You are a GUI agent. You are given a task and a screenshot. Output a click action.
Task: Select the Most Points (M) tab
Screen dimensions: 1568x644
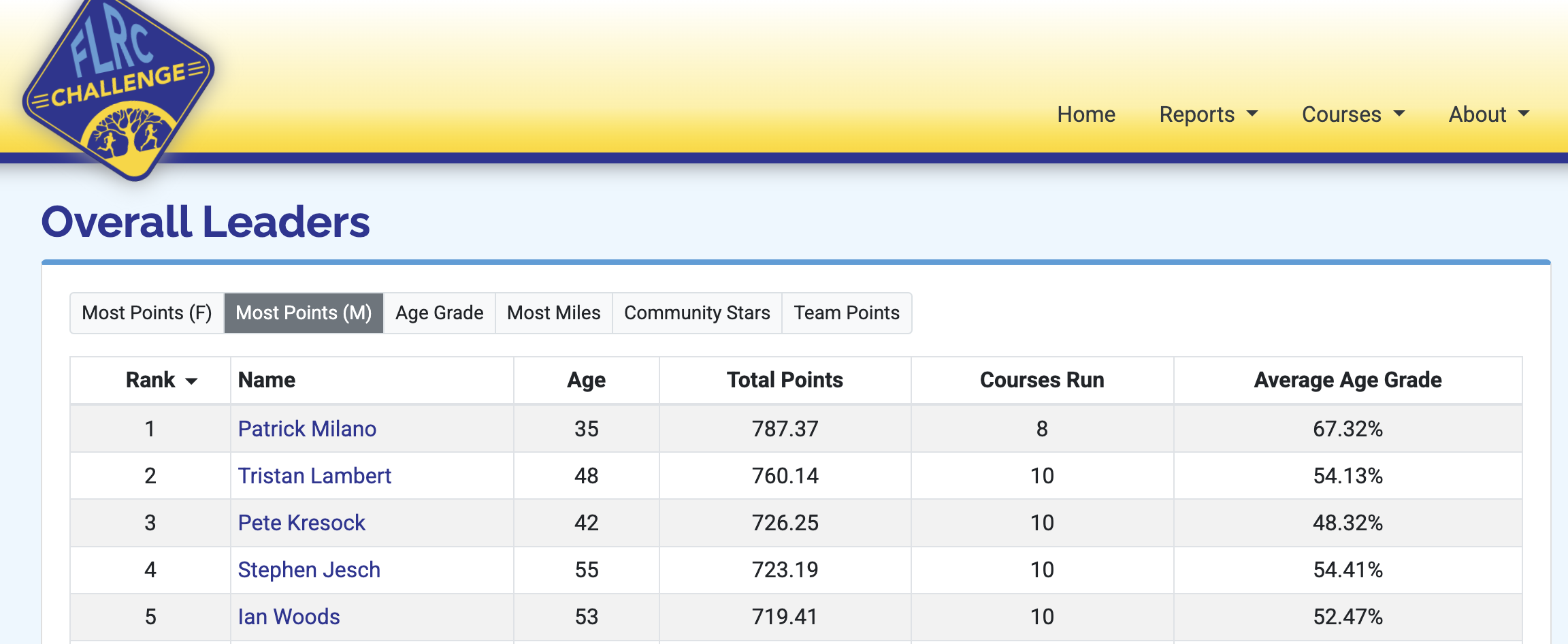(x=304, y=313)
